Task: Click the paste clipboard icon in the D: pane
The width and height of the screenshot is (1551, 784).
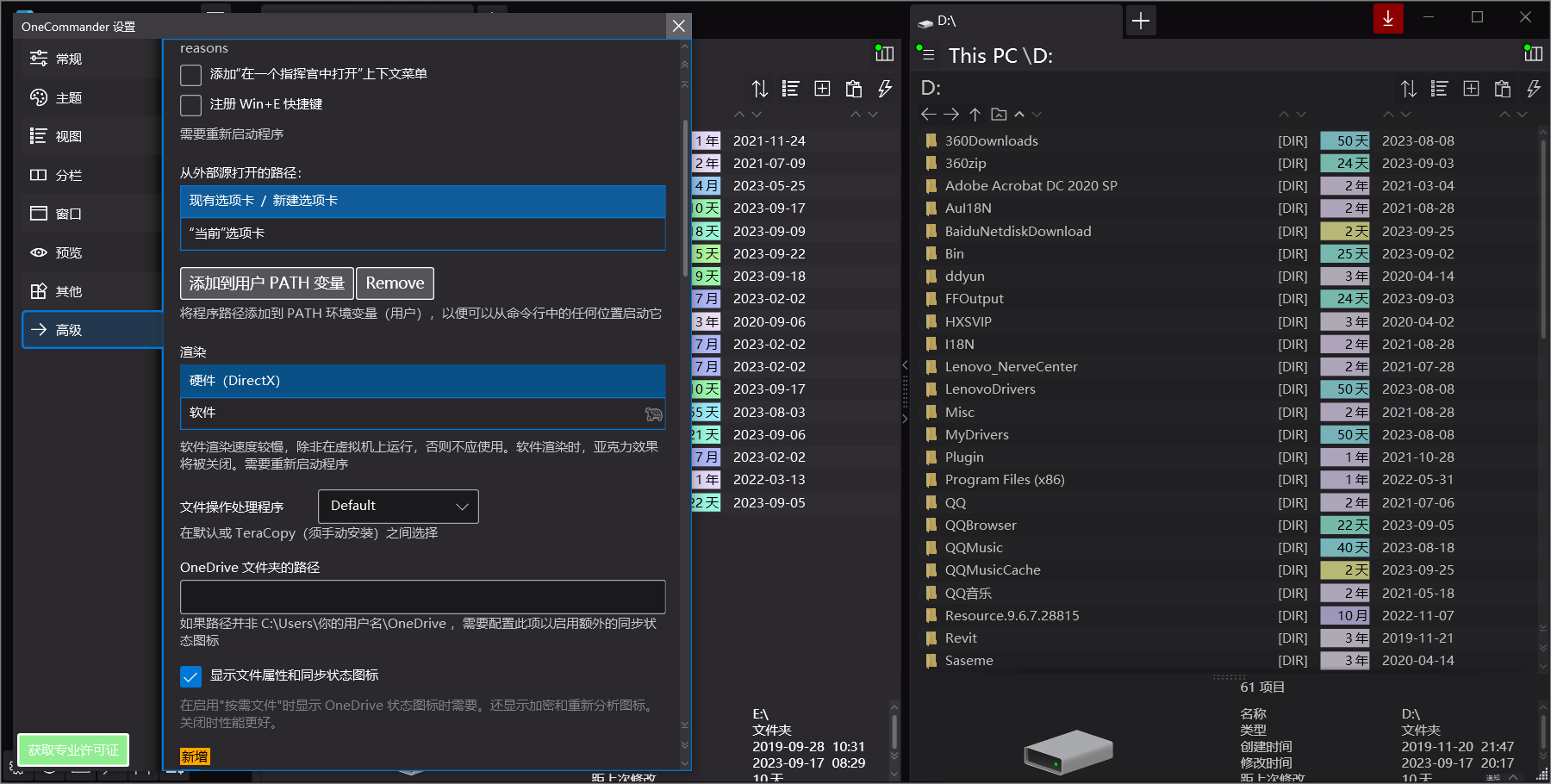Action: 1503,88
